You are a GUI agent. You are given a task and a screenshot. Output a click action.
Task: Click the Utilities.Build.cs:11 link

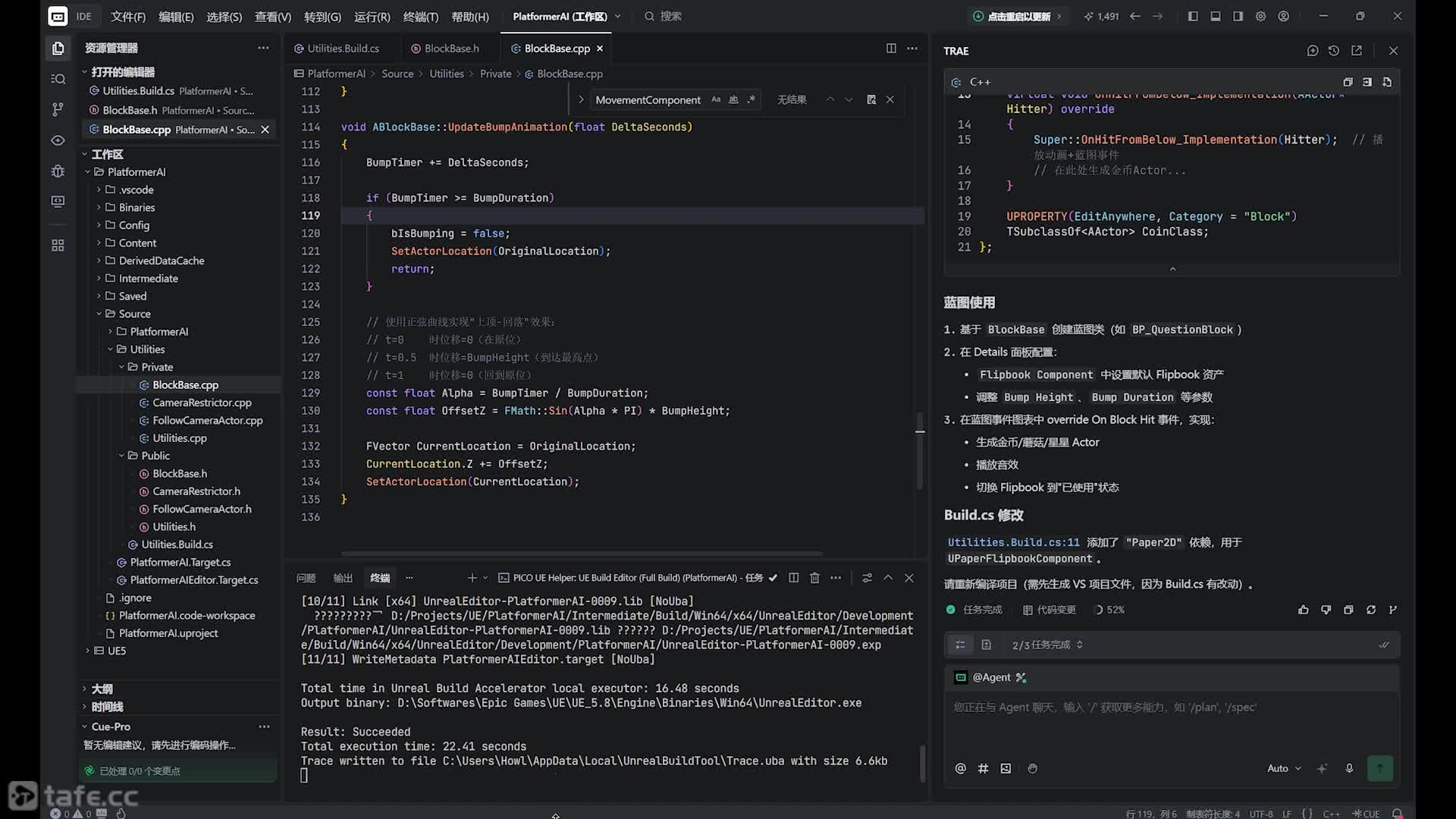click(x=1013, y=542)
